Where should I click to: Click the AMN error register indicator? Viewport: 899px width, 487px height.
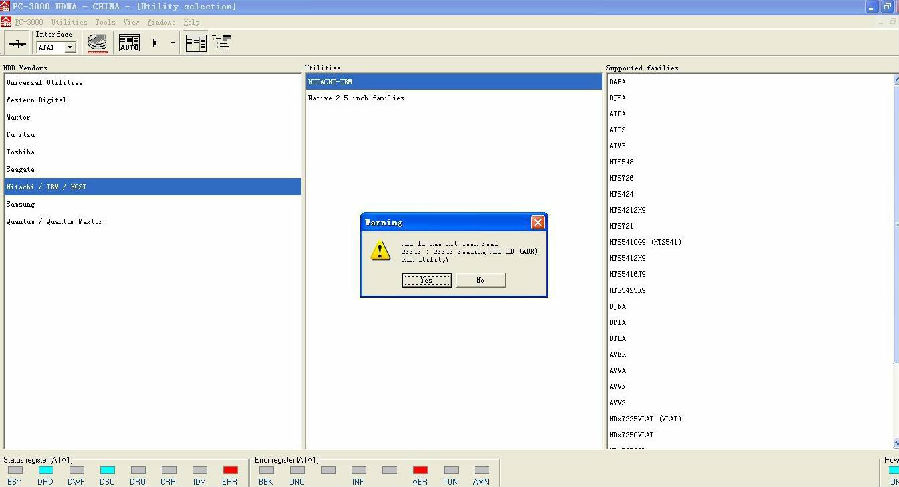pyautogui.click(x=482, y=470)
